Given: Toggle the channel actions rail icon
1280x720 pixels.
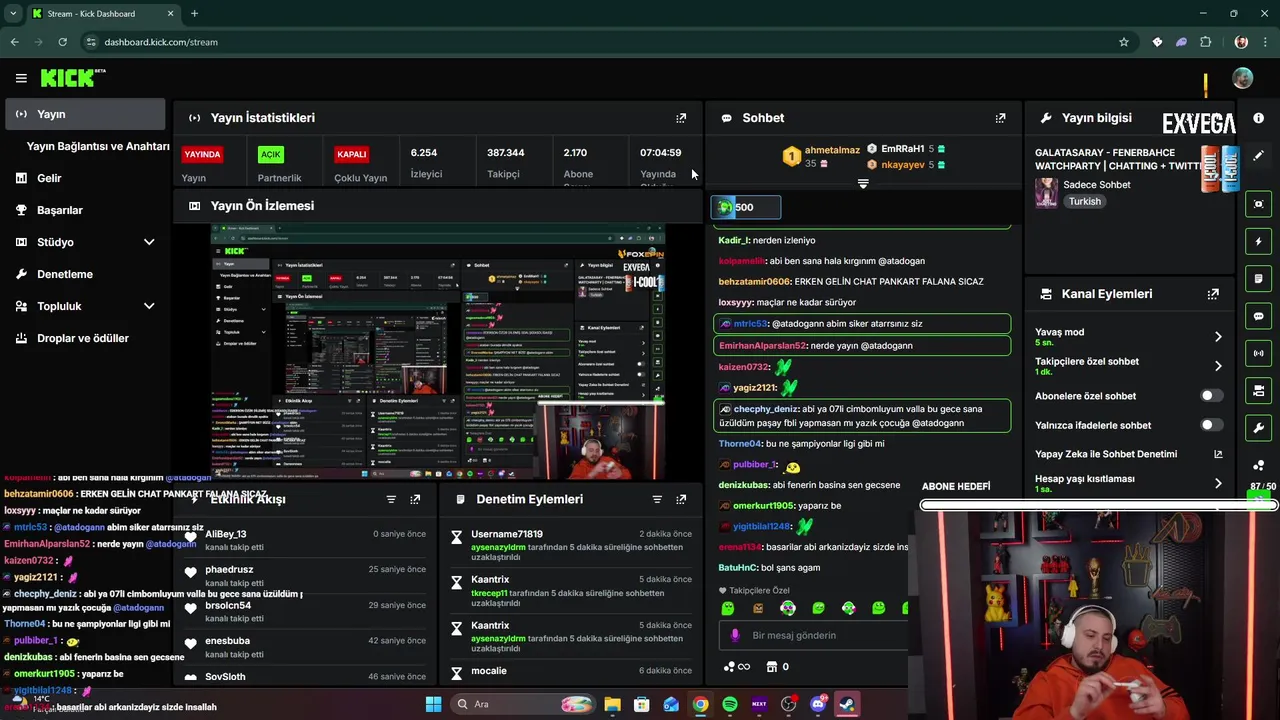Looking at the screenshot, I should coord(1258,390).
